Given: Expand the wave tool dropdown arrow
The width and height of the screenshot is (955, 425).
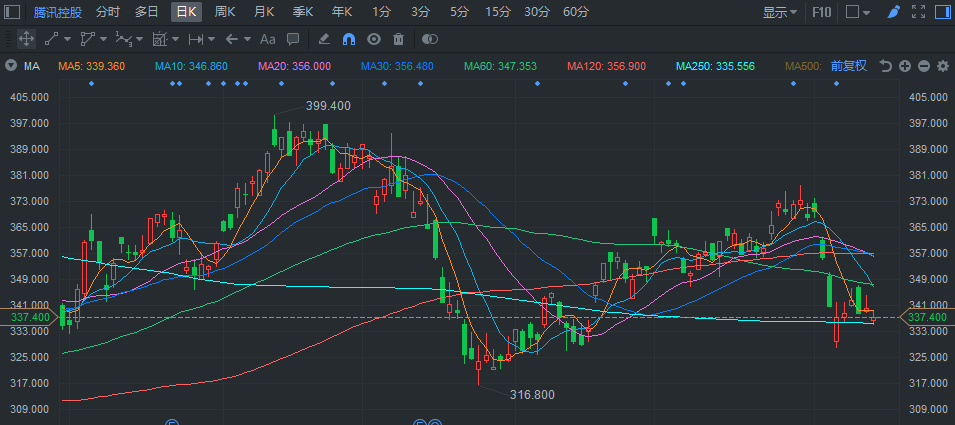Looking at the screenshot, I should coord(139,39).
